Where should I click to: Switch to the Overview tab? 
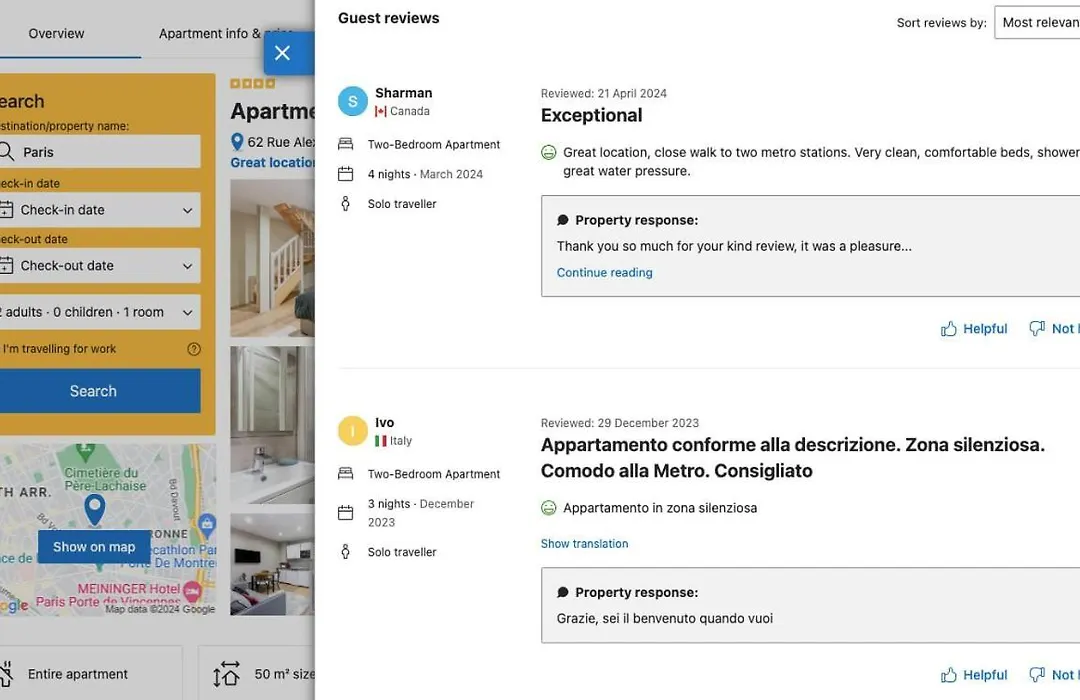click(x=56, y=33)
